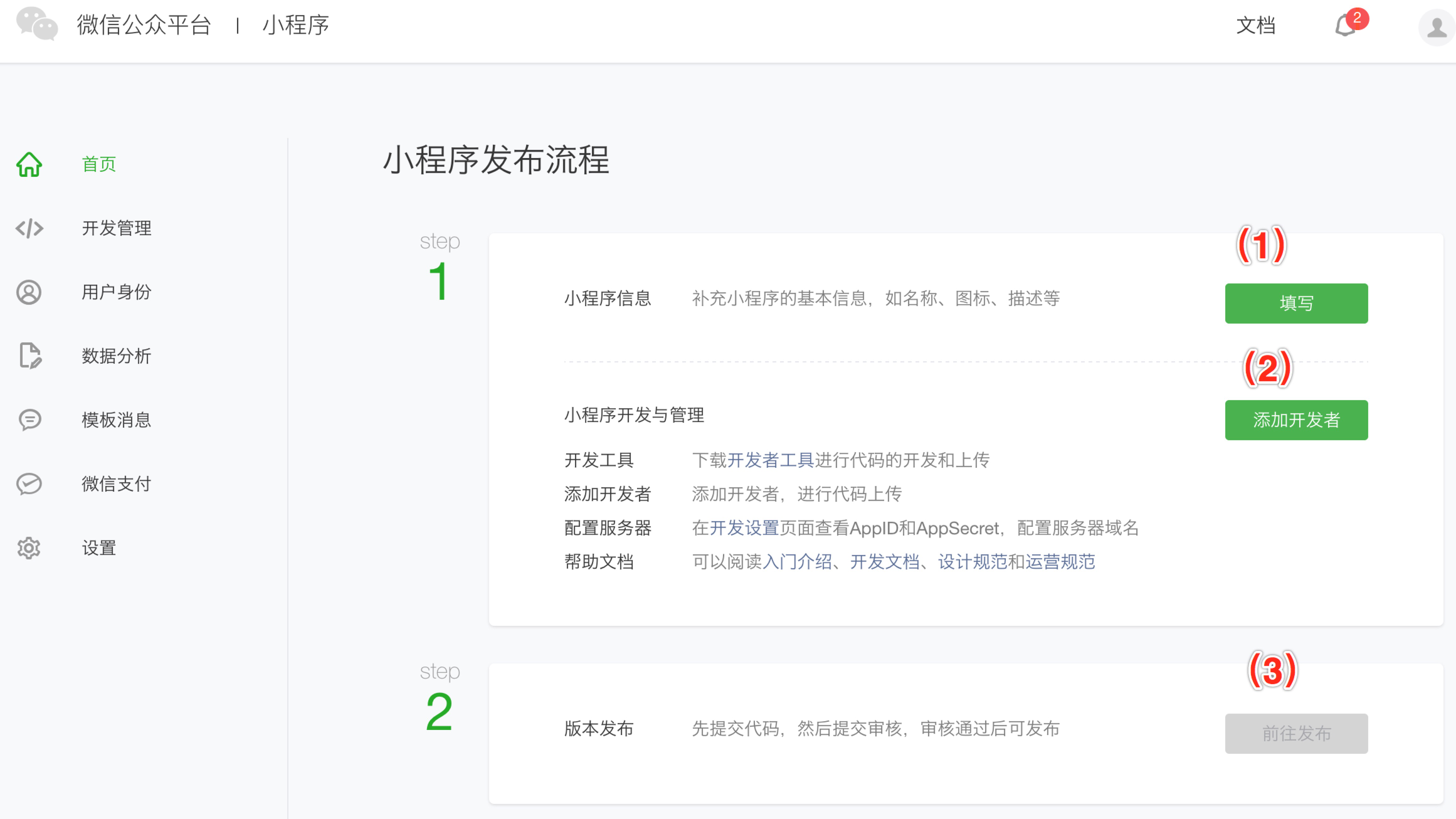1456x819 pixels.
Task: Click the payment bubble icon for 微信支付
Action: 29,483
